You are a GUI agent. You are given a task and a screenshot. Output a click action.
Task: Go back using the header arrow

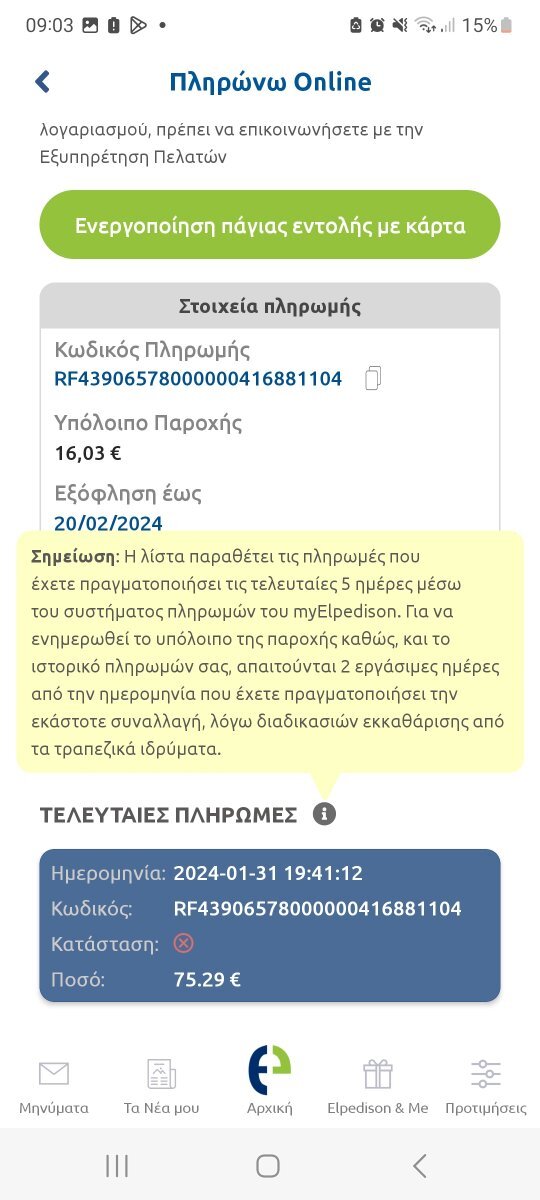(x=42, y=82)
